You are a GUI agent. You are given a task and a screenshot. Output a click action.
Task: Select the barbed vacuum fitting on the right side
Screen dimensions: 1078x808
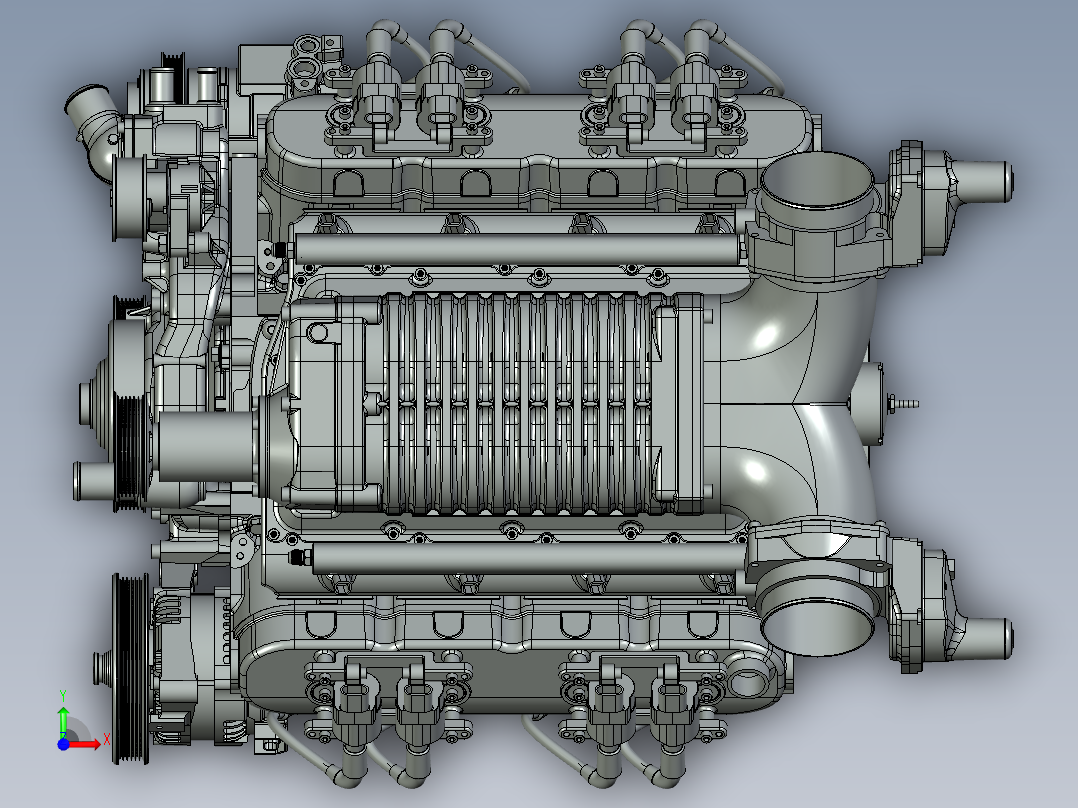click(x=903, y=404)
